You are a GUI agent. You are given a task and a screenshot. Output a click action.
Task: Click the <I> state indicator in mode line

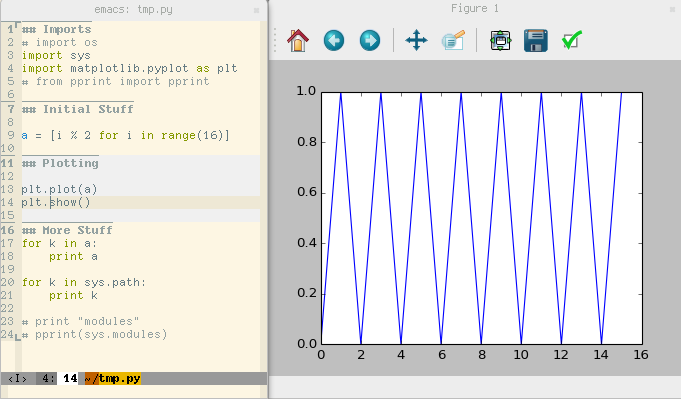(x=17, y=379)
